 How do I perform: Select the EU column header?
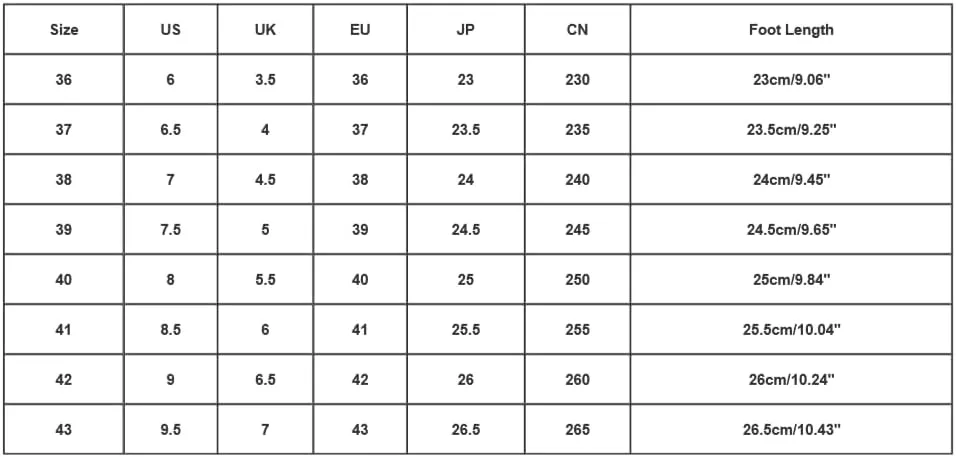[x=360, y=29]
